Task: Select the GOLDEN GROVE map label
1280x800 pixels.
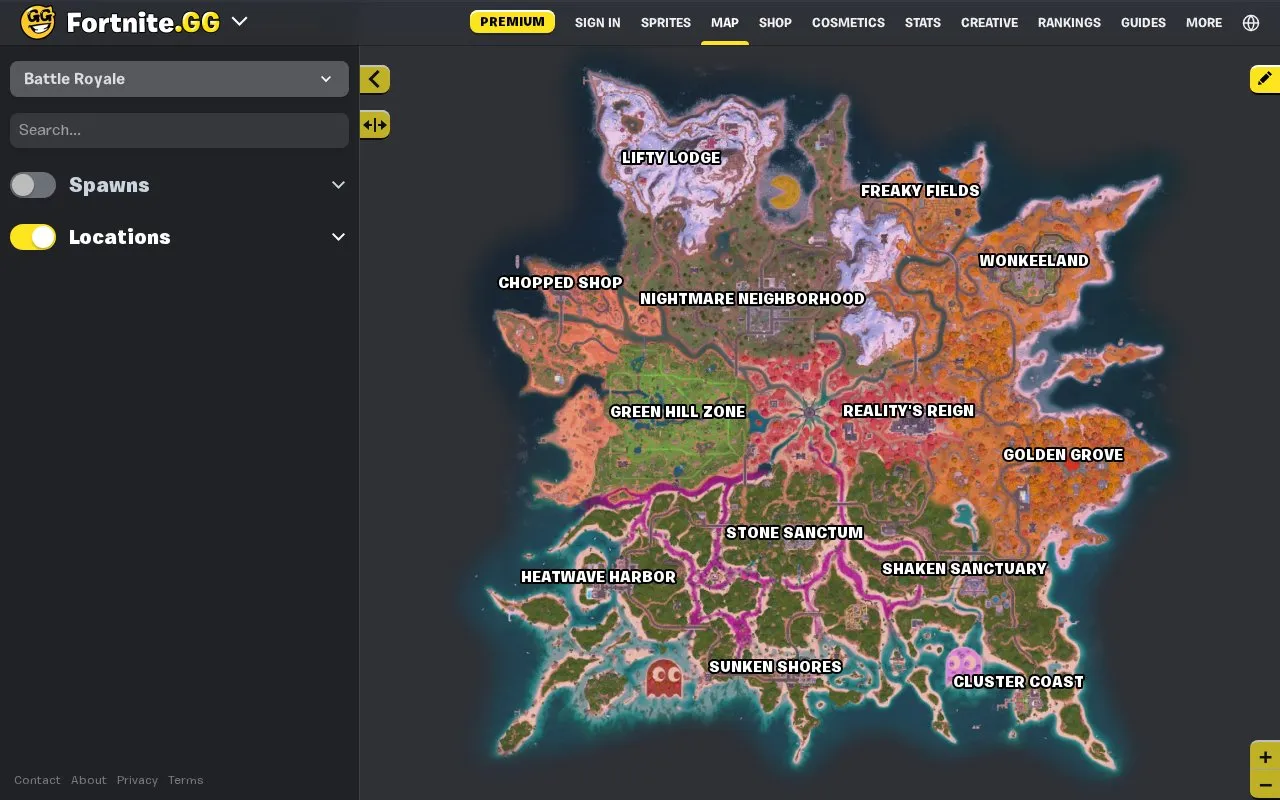Action: coord(1063,454)
